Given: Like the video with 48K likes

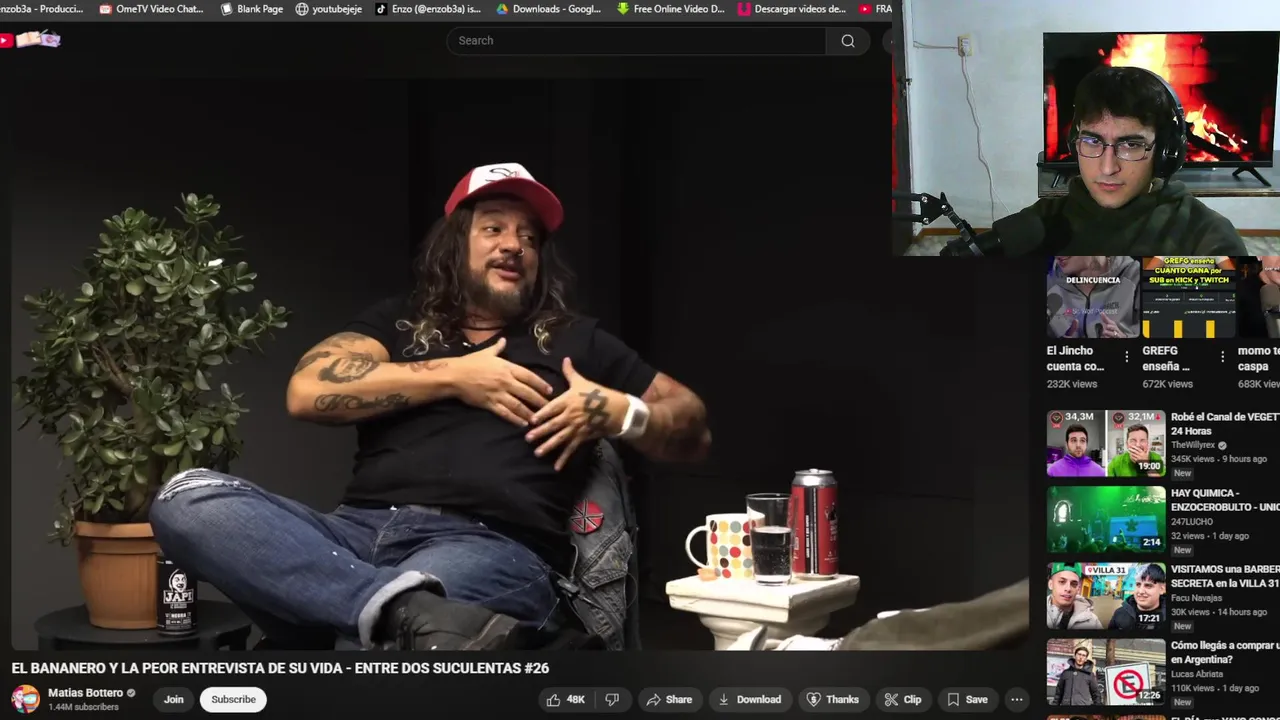Looking at the screenshot, I should pos(565,699).
